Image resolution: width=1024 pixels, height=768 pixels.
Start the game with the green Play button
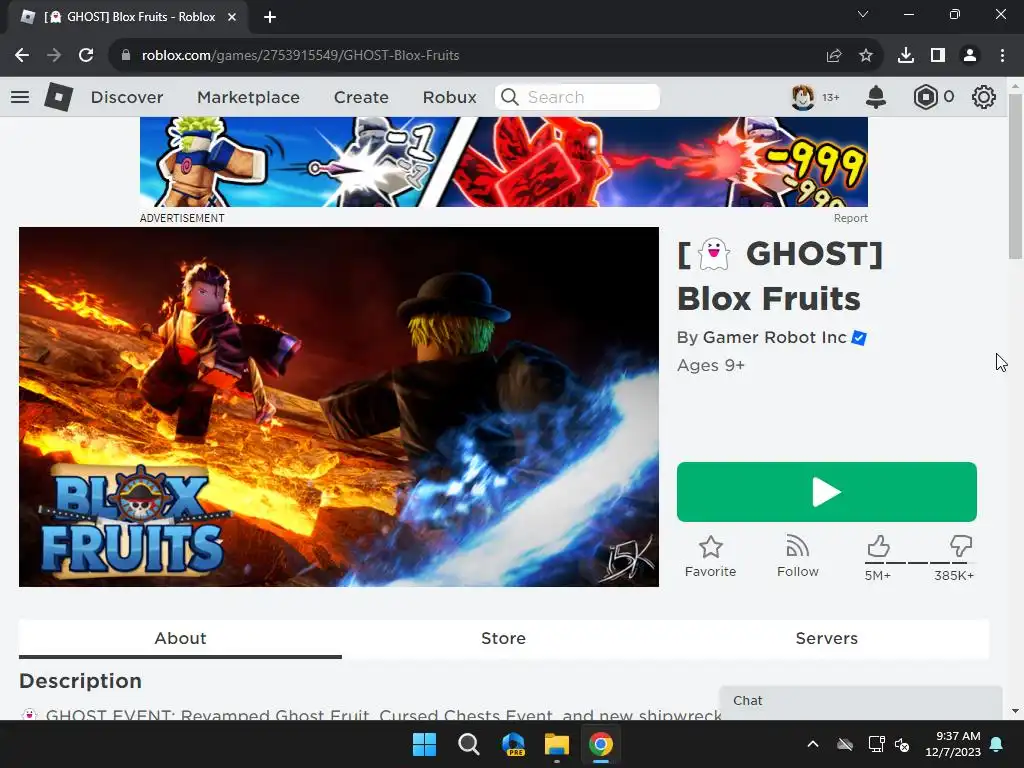click(827, 492)
